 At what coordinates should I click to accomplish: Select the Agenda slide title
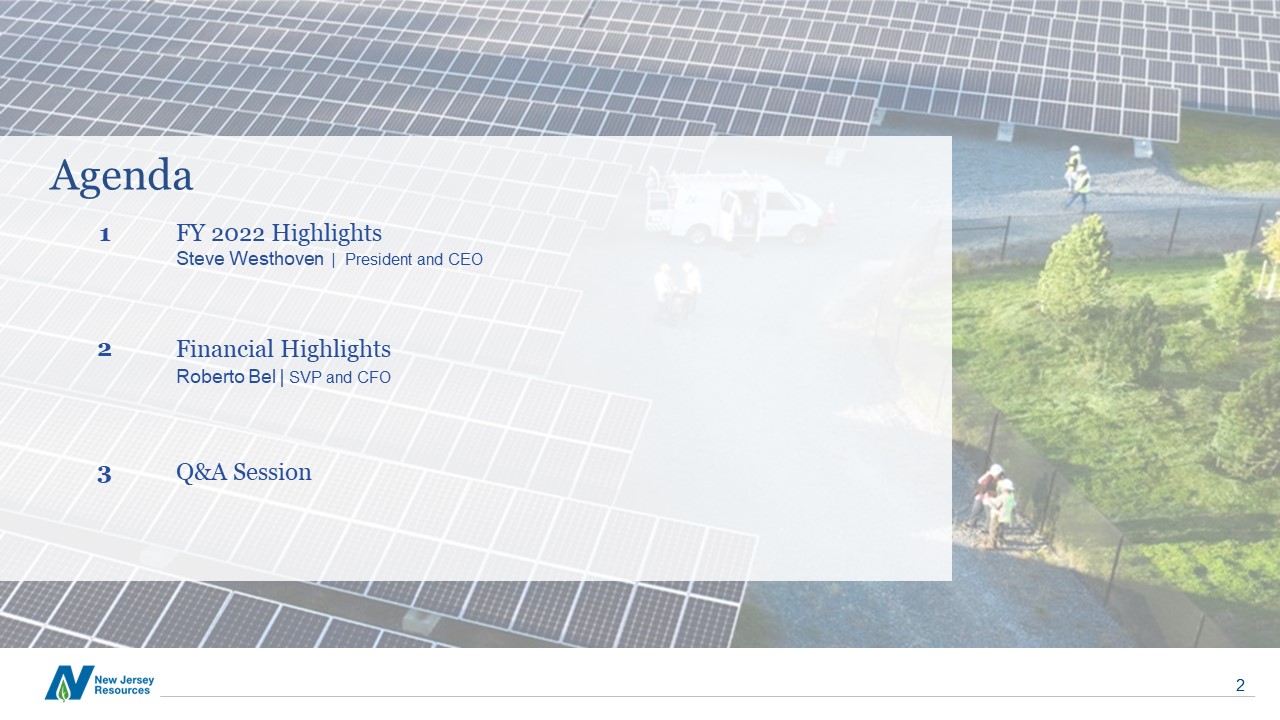(x=121, y=176)
